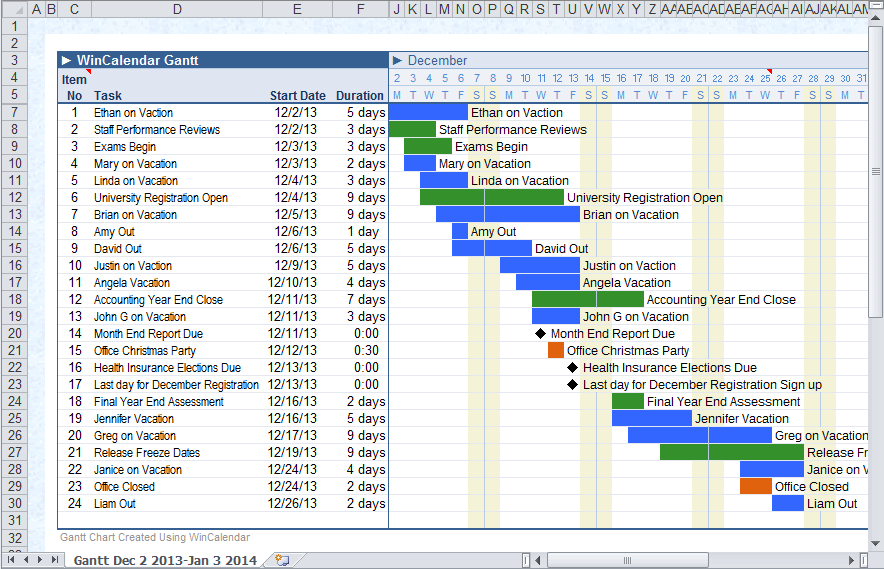
Task: Click the next sheet navigation arrow
Action: (x=40, y=560)
